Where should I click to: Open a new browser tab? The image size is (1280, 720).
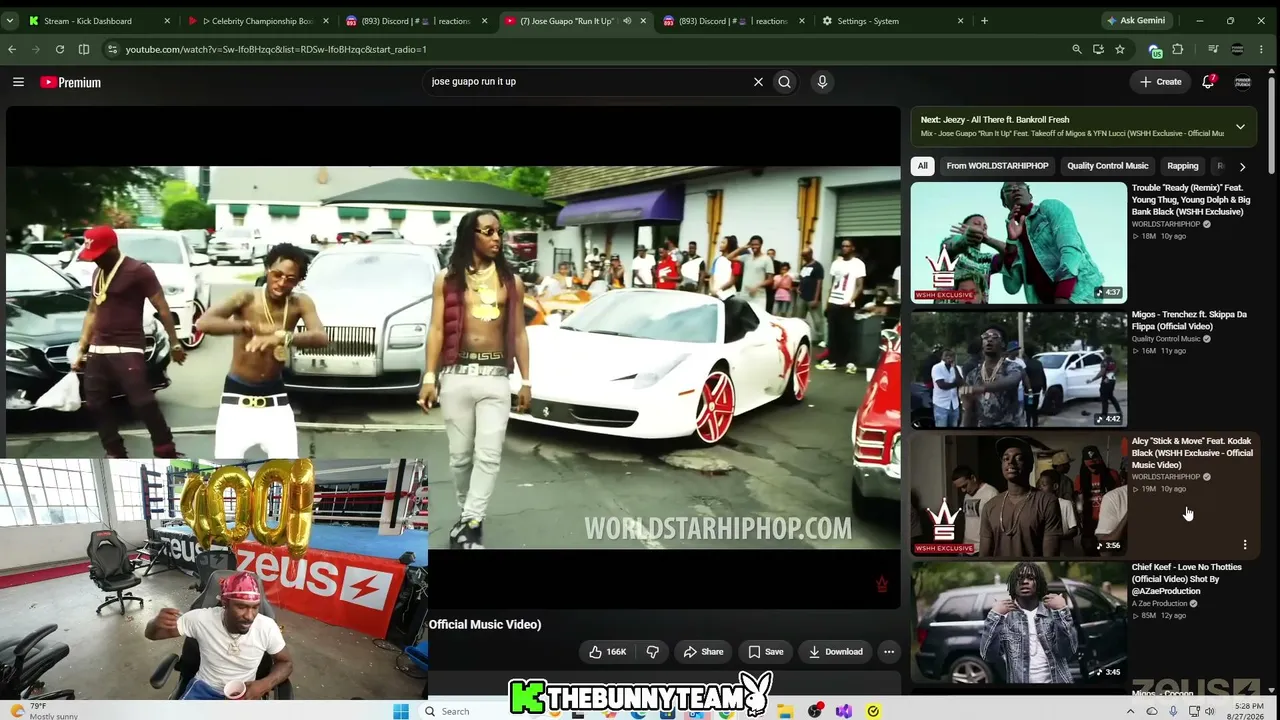[984, 20]
